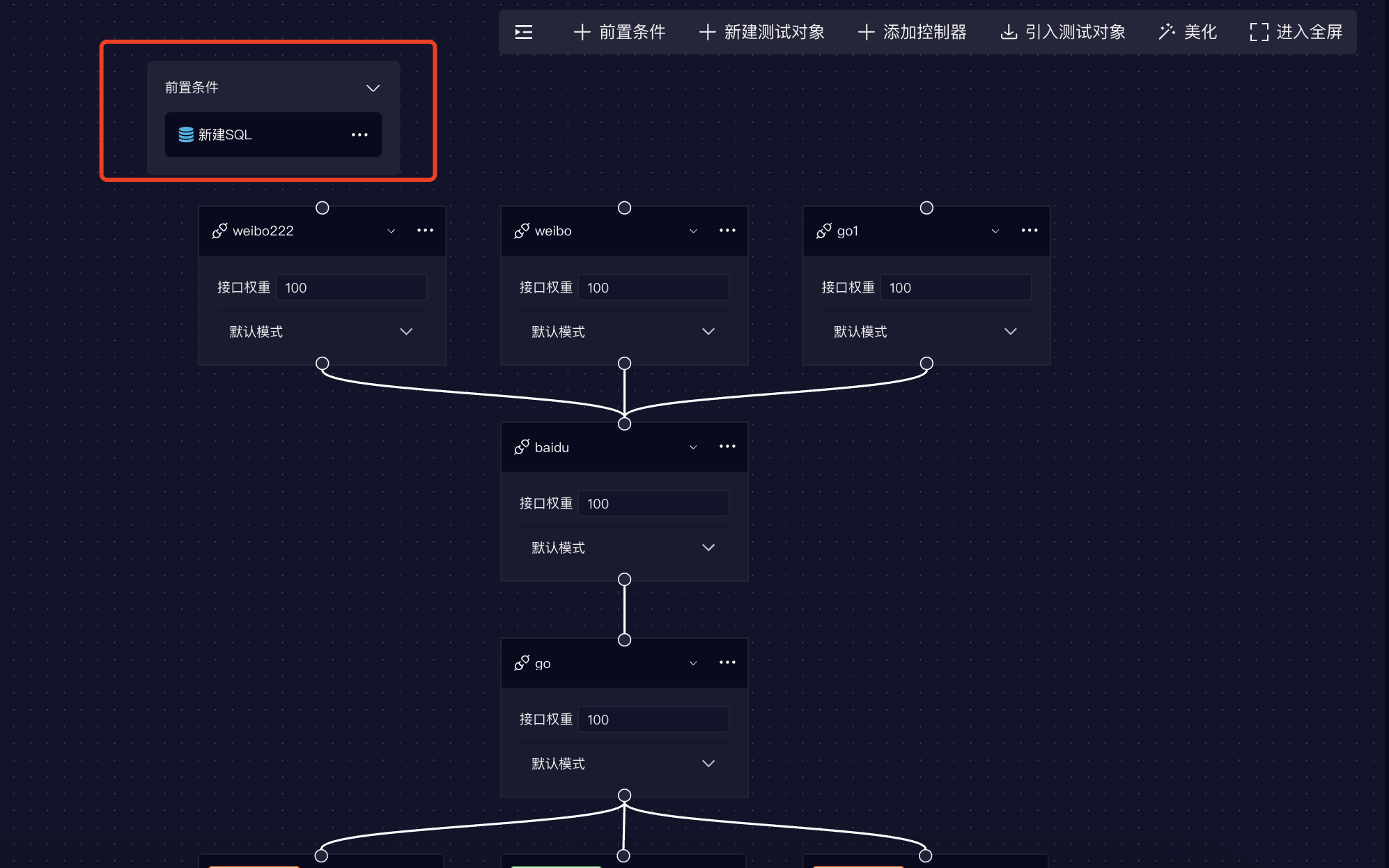Viewport: 1389px width, 868px height.
Task: Click top connector port of baidu node
Action: click(624, 424)
